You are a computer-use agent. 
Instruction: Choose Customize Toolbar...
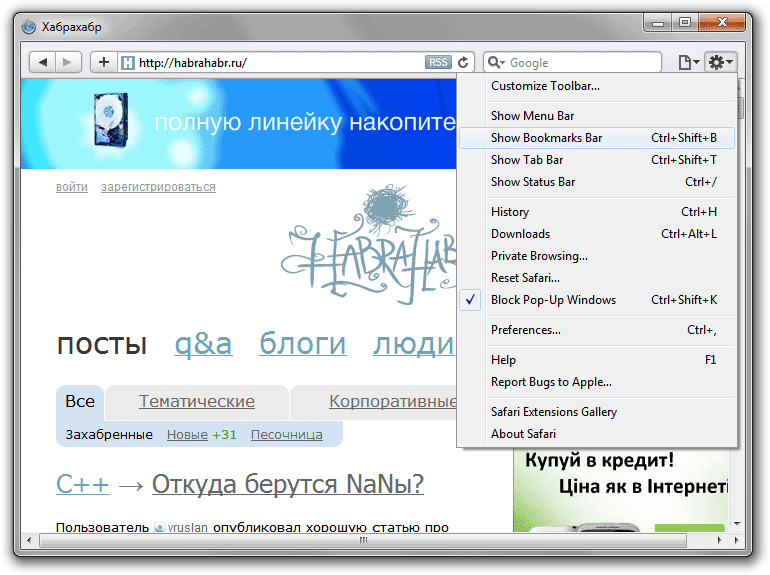click(x=597, y=86)
